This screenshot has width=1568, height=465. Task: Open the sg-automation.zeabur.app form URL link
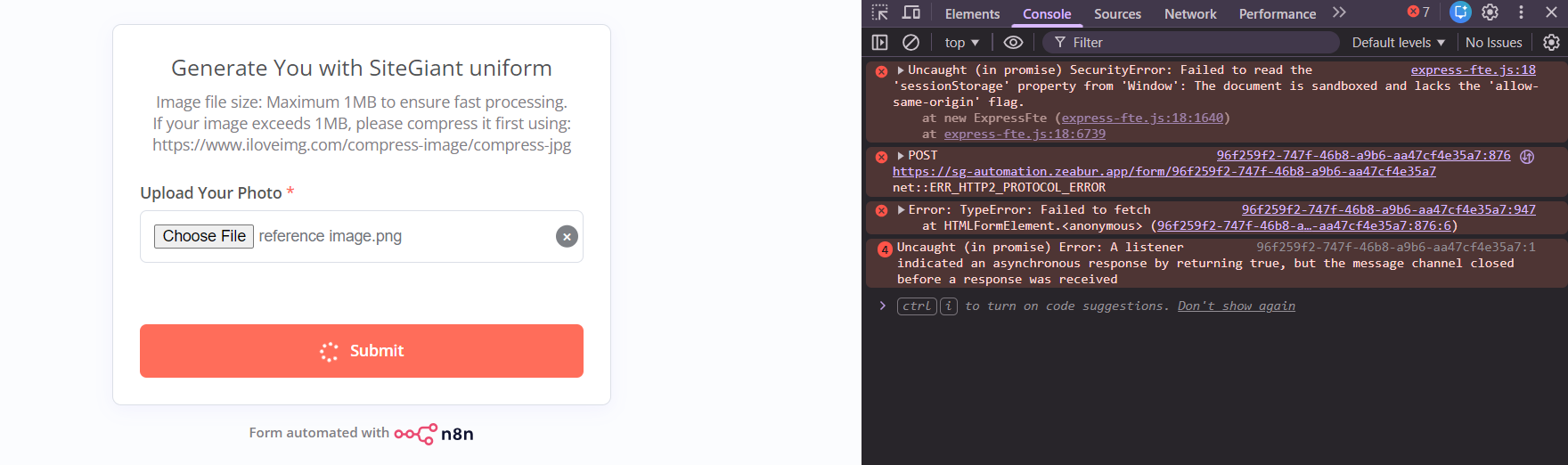[1164, 171]
